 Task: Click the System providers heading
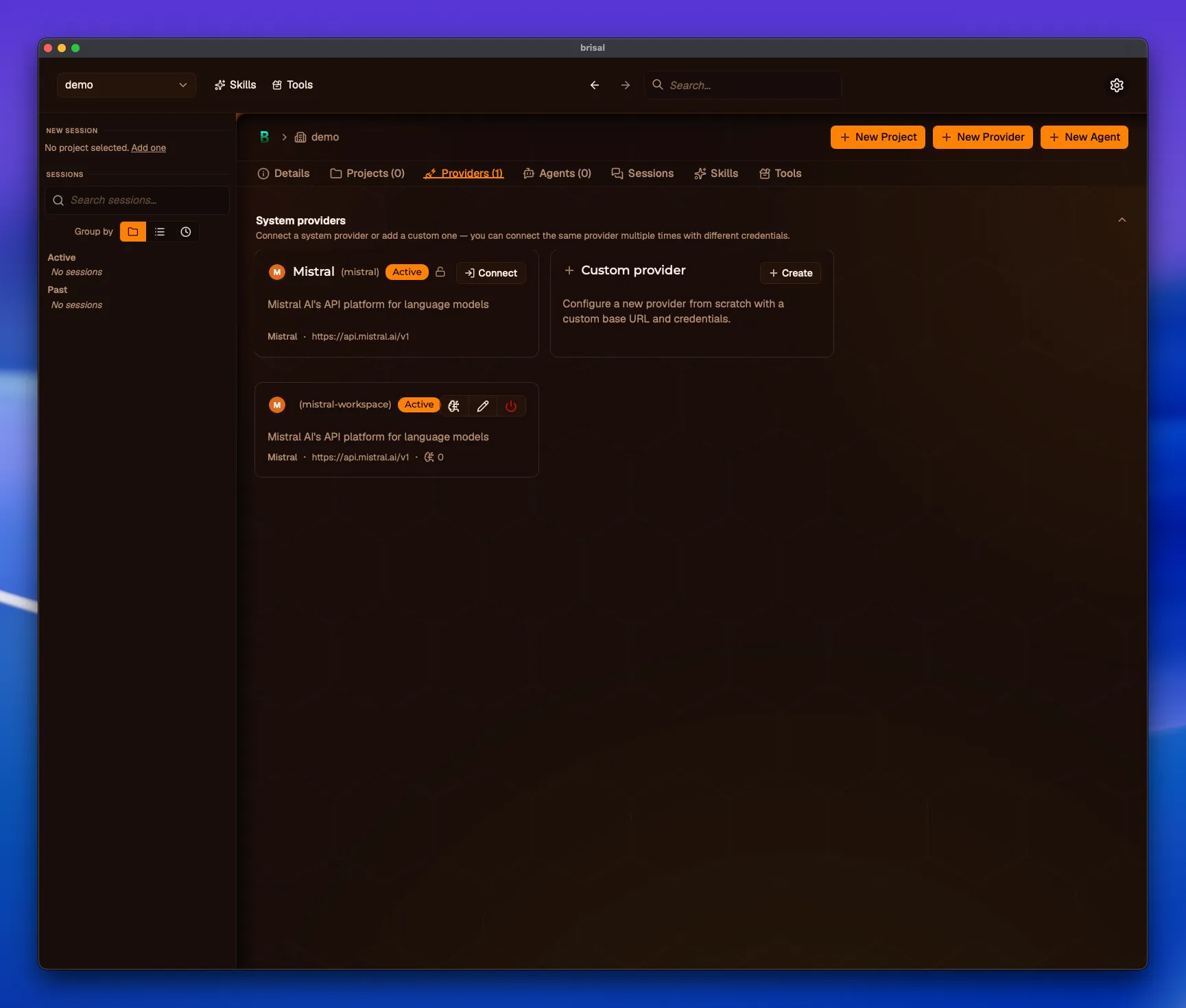[x=301, y=220]
